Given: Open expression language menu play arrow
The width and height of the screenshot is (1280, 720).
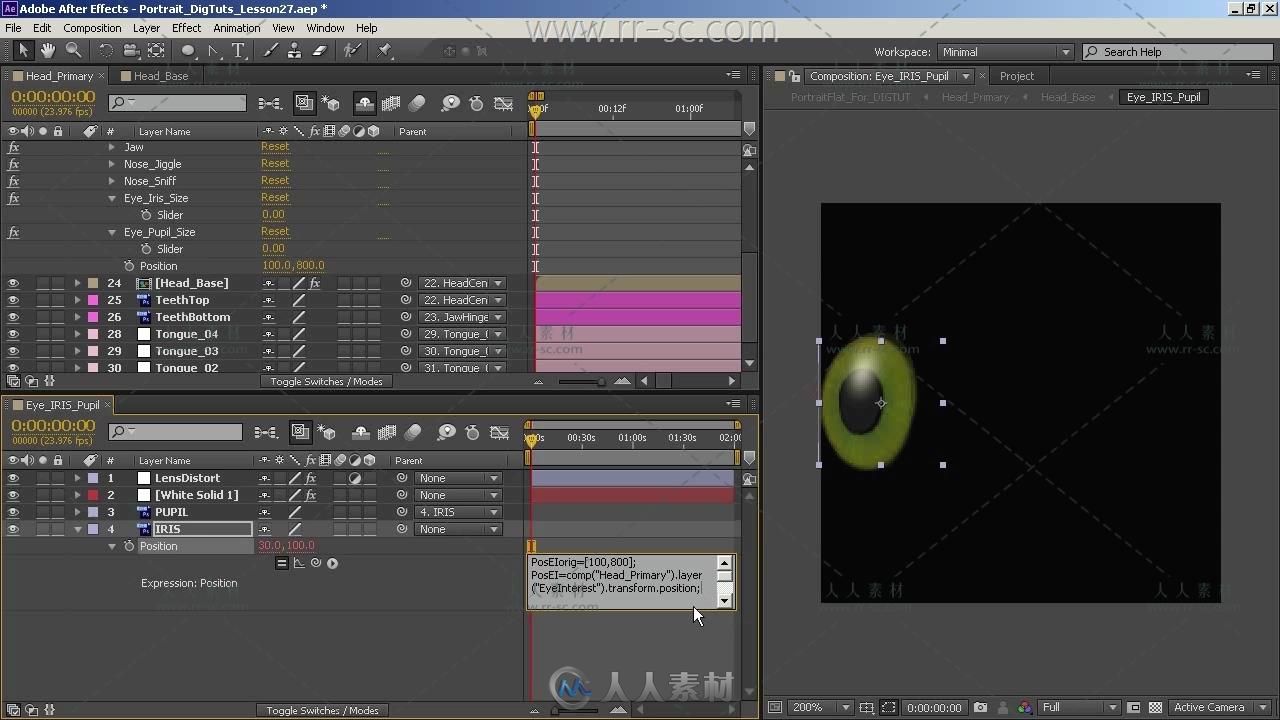Looking at the screenshot, I should point(332,563).
